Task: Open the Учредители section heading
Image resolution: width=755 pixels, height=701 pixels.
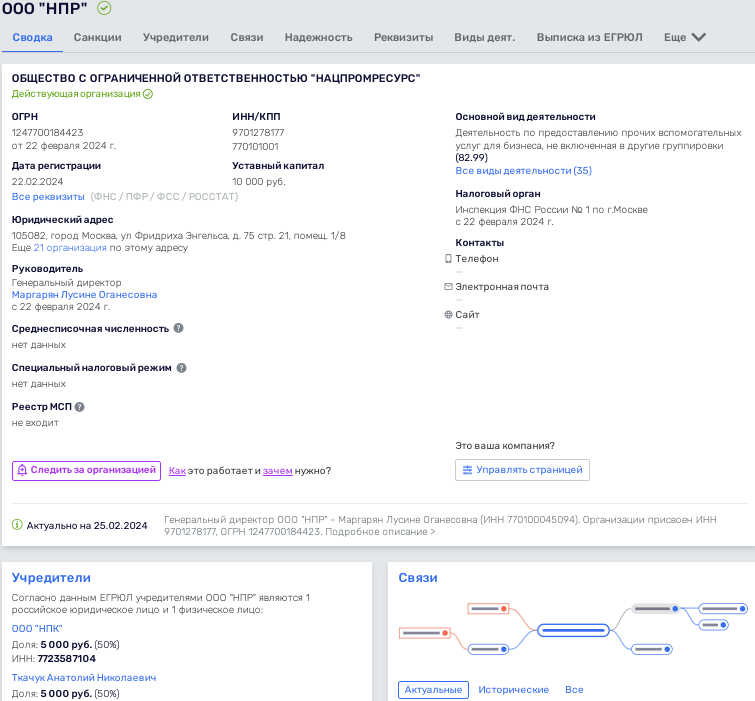Action: (x=51, y=577)
